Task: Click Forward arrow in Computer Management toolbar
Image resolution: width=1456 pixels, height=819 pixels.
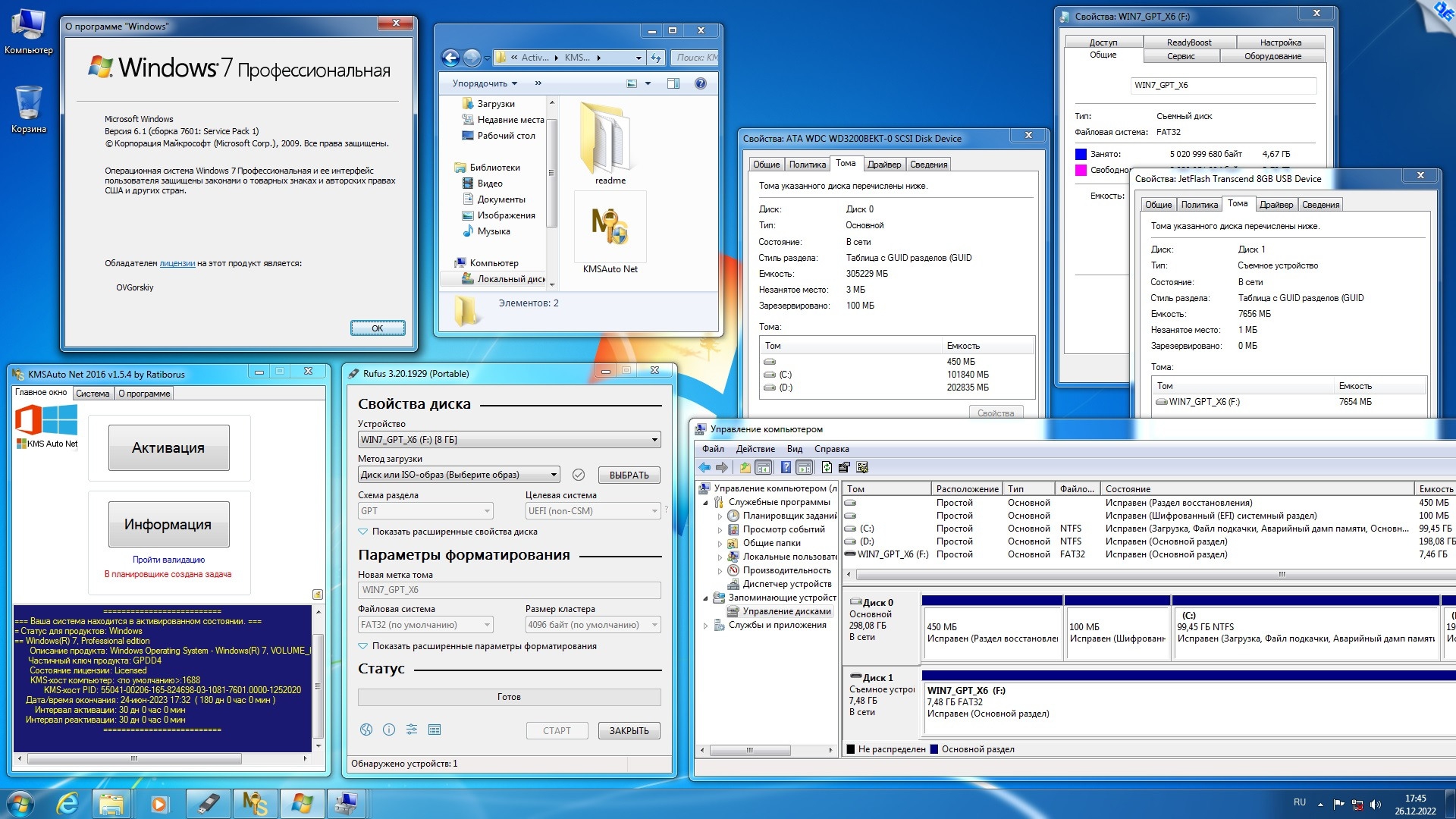Action: [x=722, y=467]
